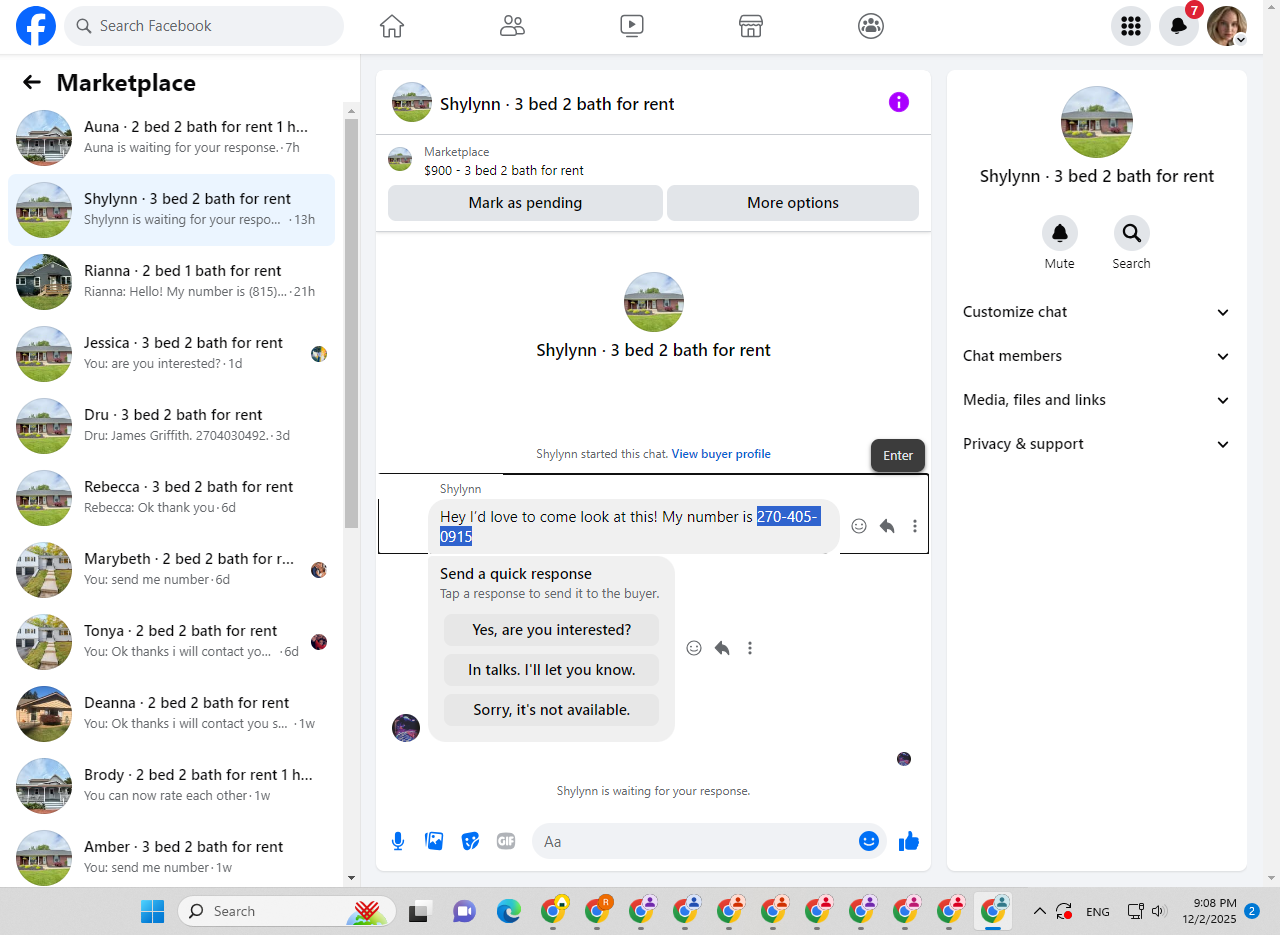Expand Customize chat section
The height and width of the screenshot is (935, 1280).
[x=1097, y=312]
